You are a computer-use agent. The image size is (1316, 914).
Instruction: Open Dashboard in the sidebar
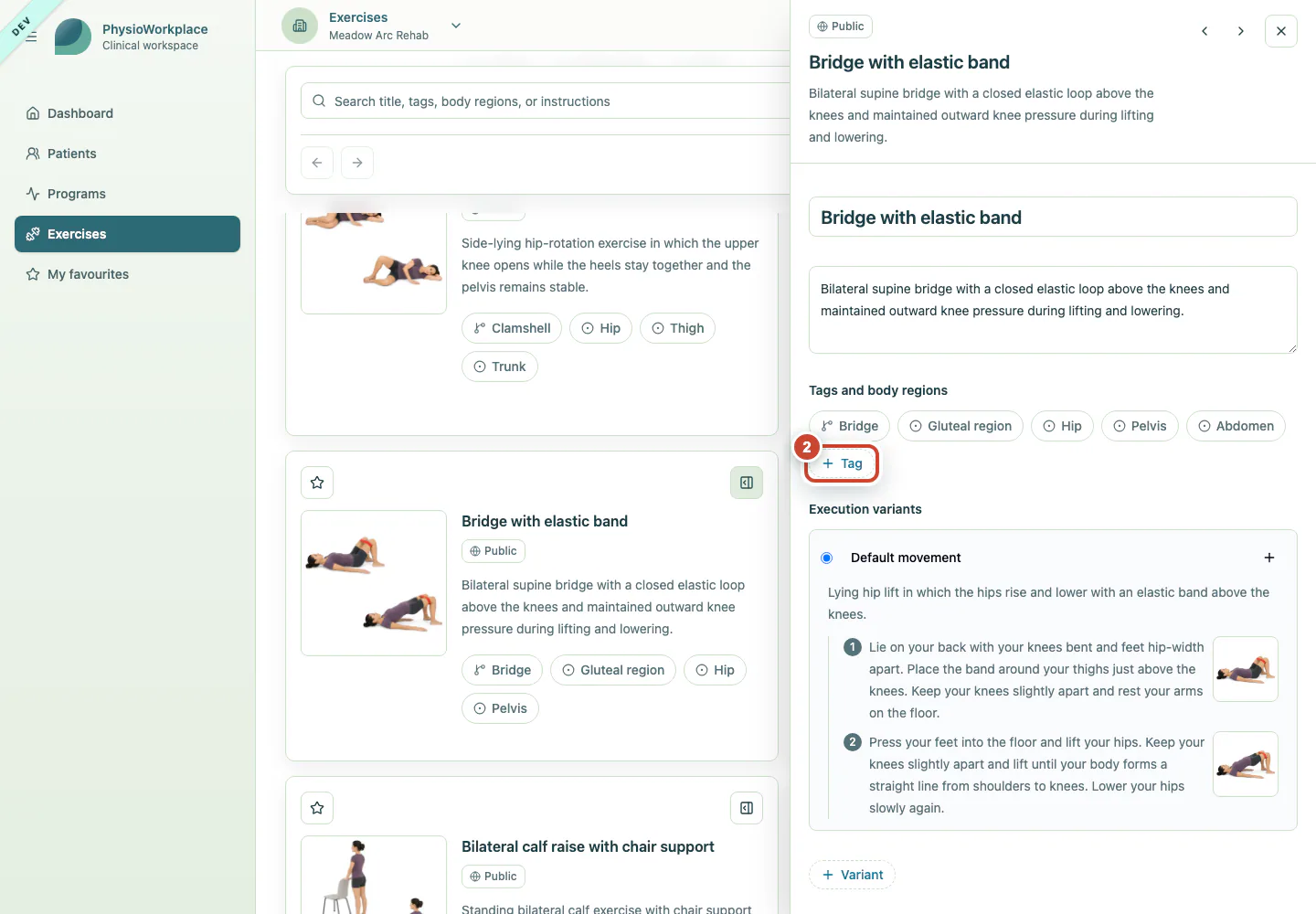(x=127, y=113)
